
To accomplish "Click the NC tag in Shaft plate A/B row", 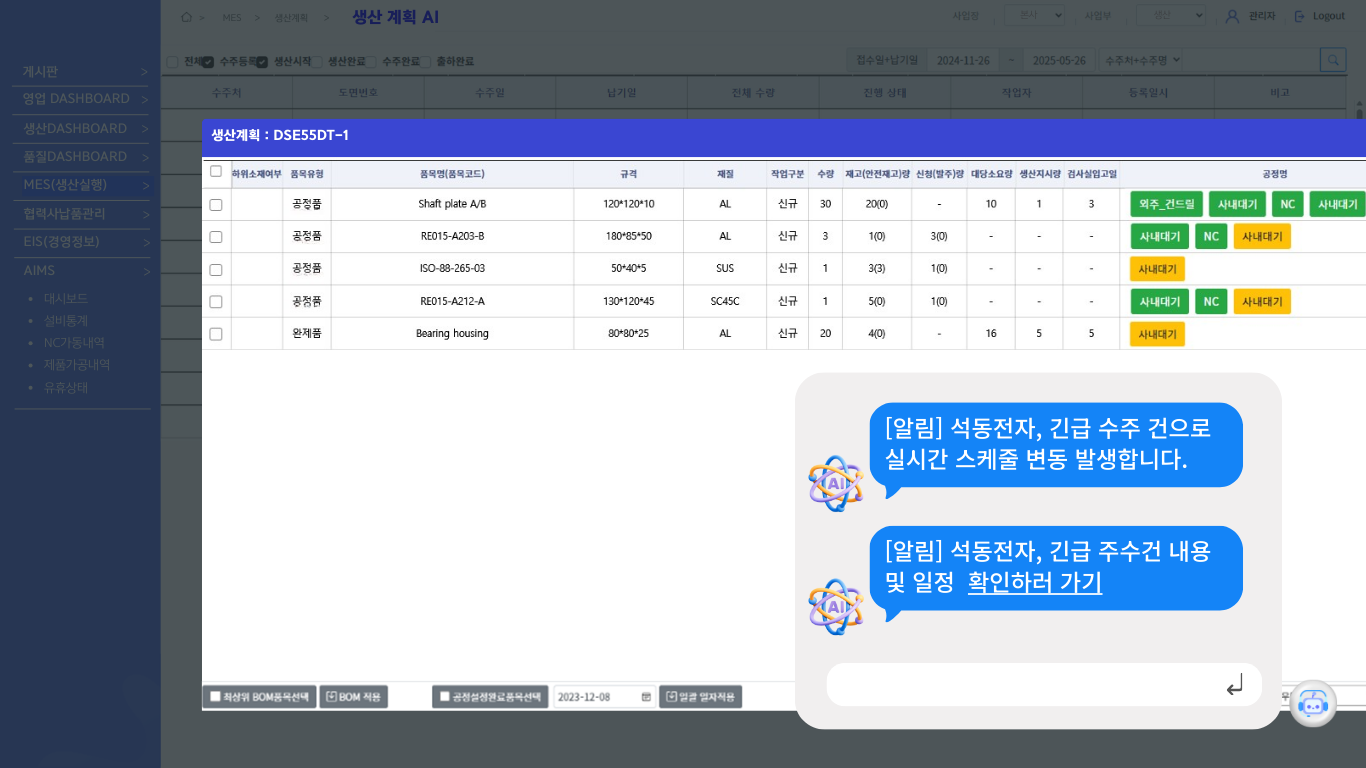I will (x=1287, y=204).
